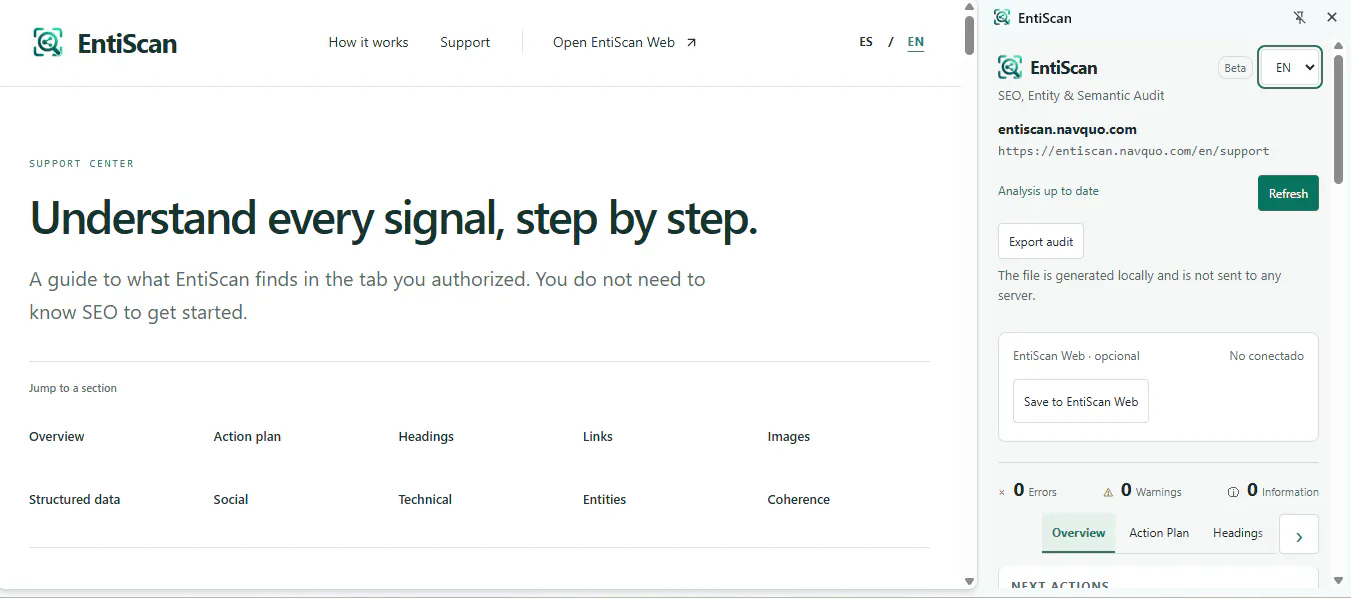Screen dimensions: 1351x598
Task: Jump to the Action plan section link
Action: (x=247, y=437)
